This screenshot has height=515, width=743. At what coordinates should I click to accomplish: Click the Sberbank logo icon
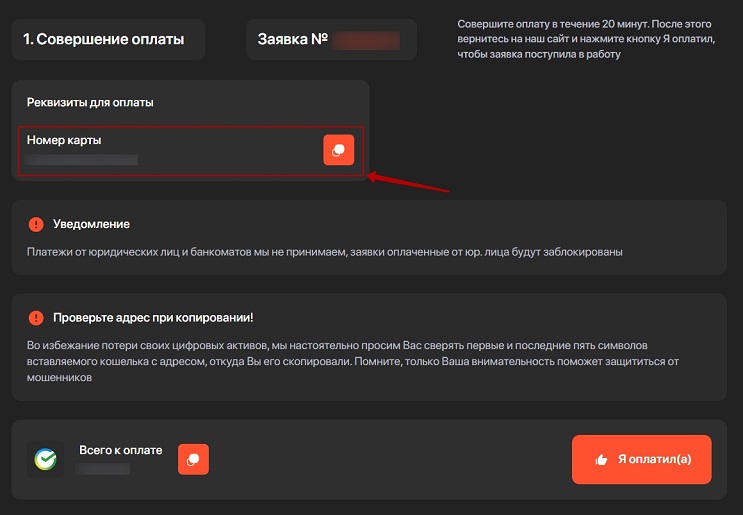point(46,459)
